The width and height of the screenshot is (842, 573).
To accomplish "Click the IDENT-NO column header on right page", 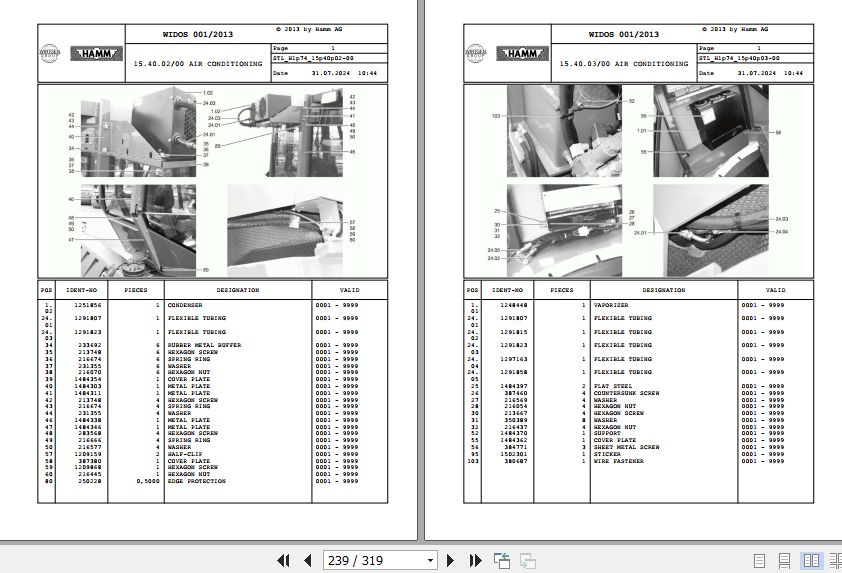I will [x=507, y=290].
